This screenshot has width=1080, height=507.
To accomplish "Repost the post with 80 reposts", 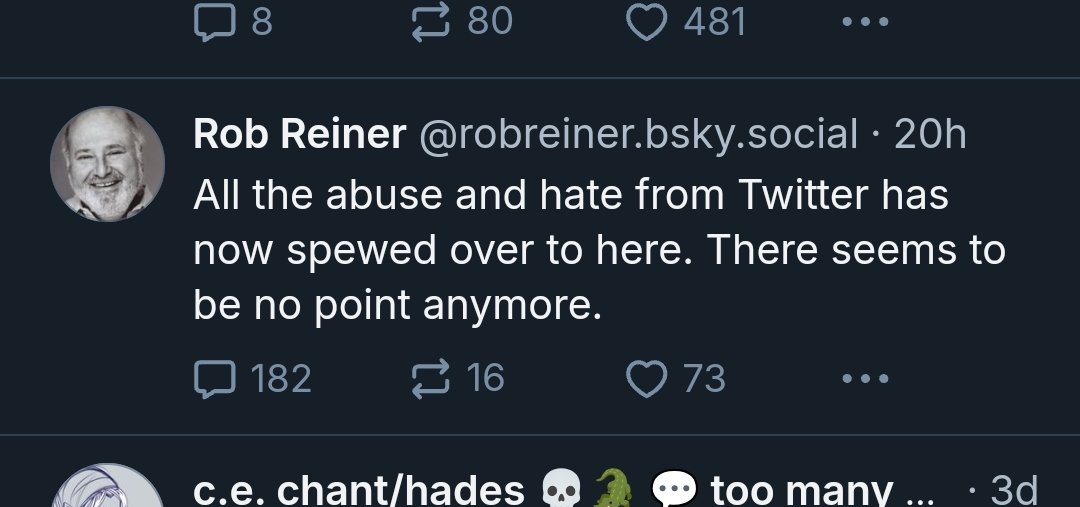I will (x=432, y=19).
